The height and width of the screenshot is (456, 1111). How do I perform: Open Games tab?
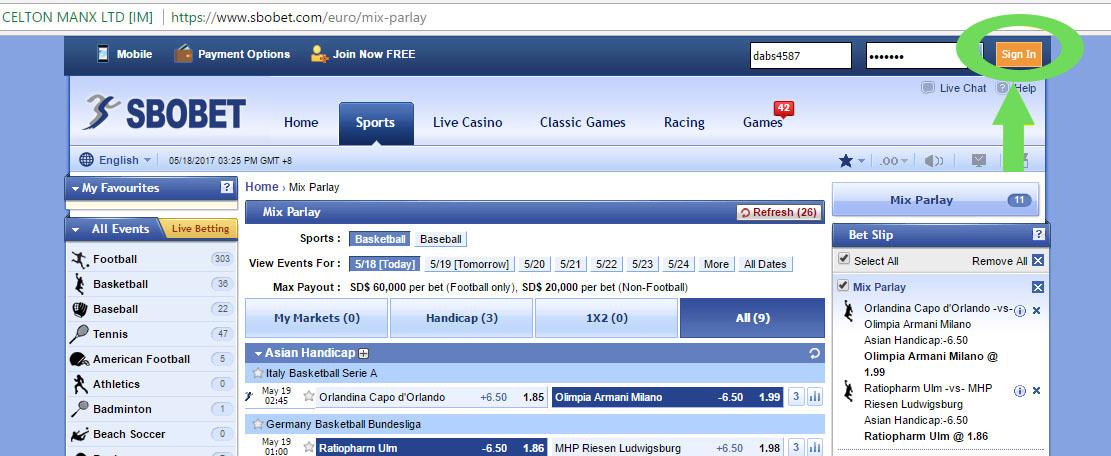tap(762, 122)
